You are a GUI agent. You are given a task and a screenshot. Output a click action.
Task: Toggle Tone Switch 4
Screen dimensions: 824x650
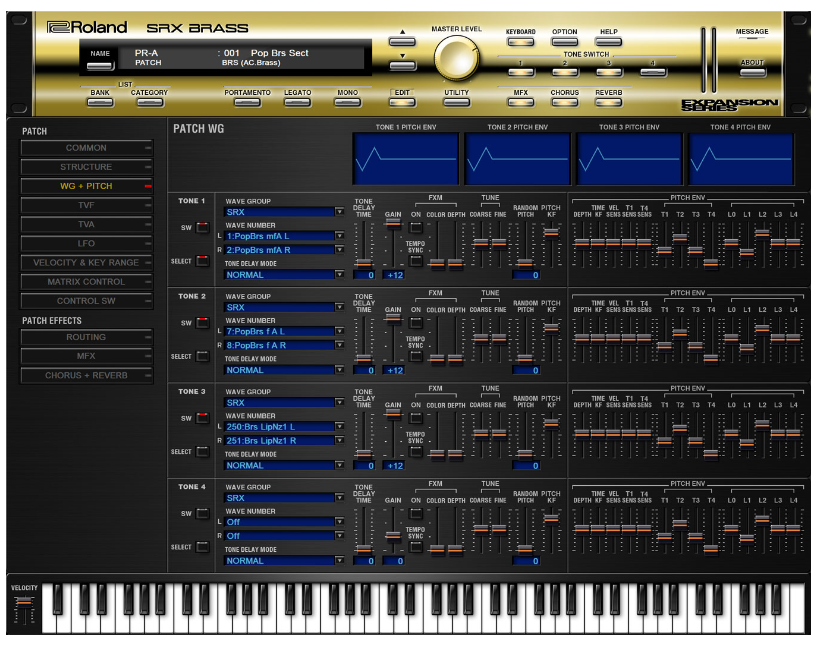(x=653, y=72)
